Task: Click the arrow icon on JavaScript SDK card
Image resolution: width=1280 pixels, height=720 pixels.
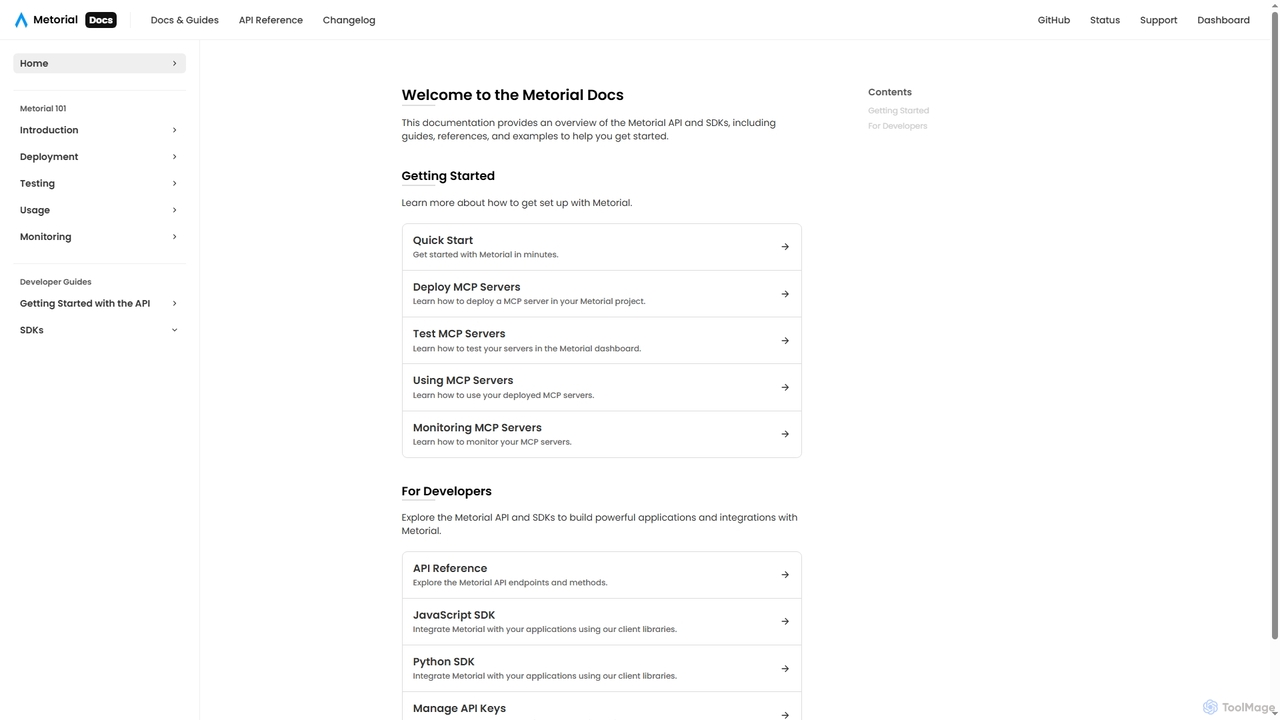Action: (785, 622)
